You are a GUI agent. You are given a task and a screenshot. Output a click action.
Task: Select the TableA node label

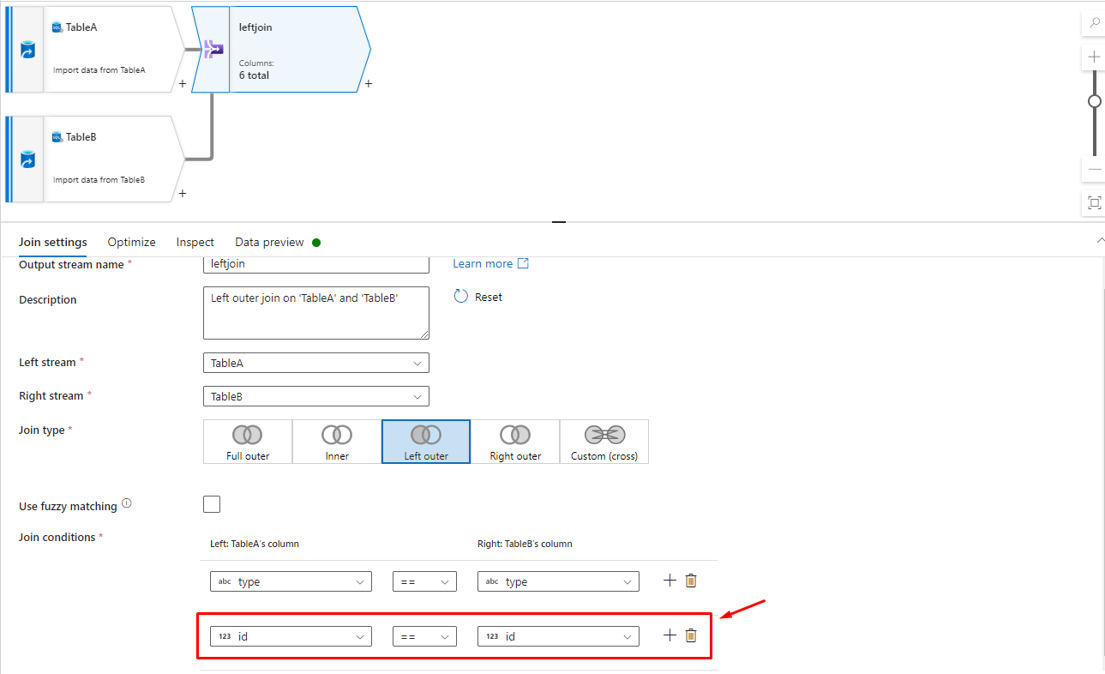(x=82, y=27)
